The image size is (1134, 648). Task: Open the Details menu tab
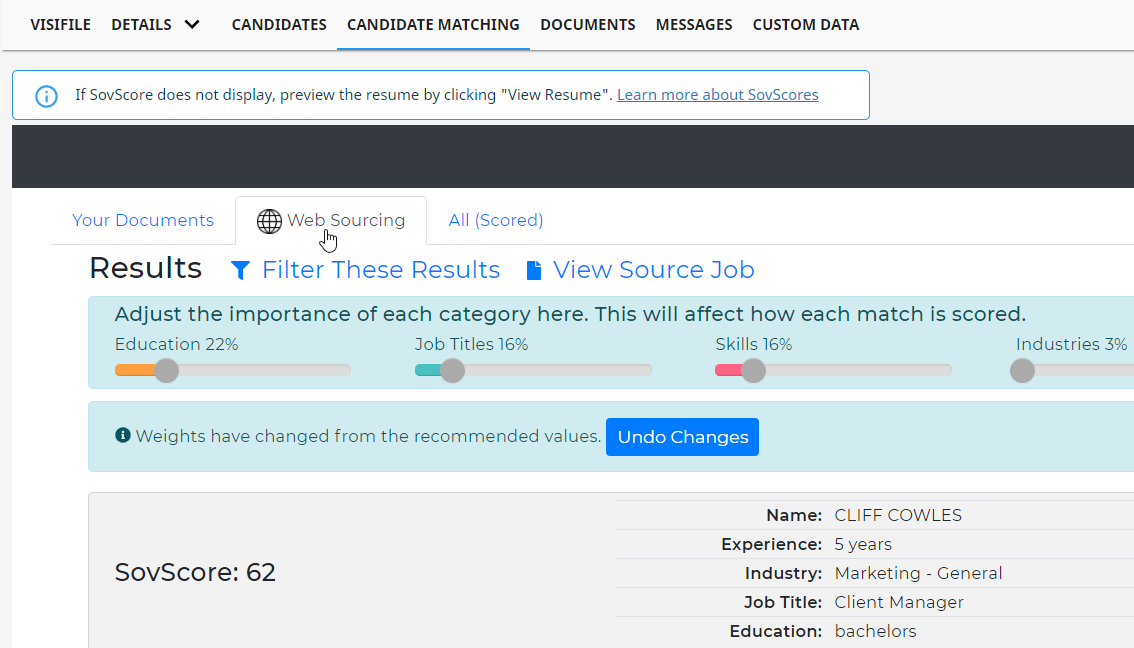pyautogui.click(x=141, y=25)
